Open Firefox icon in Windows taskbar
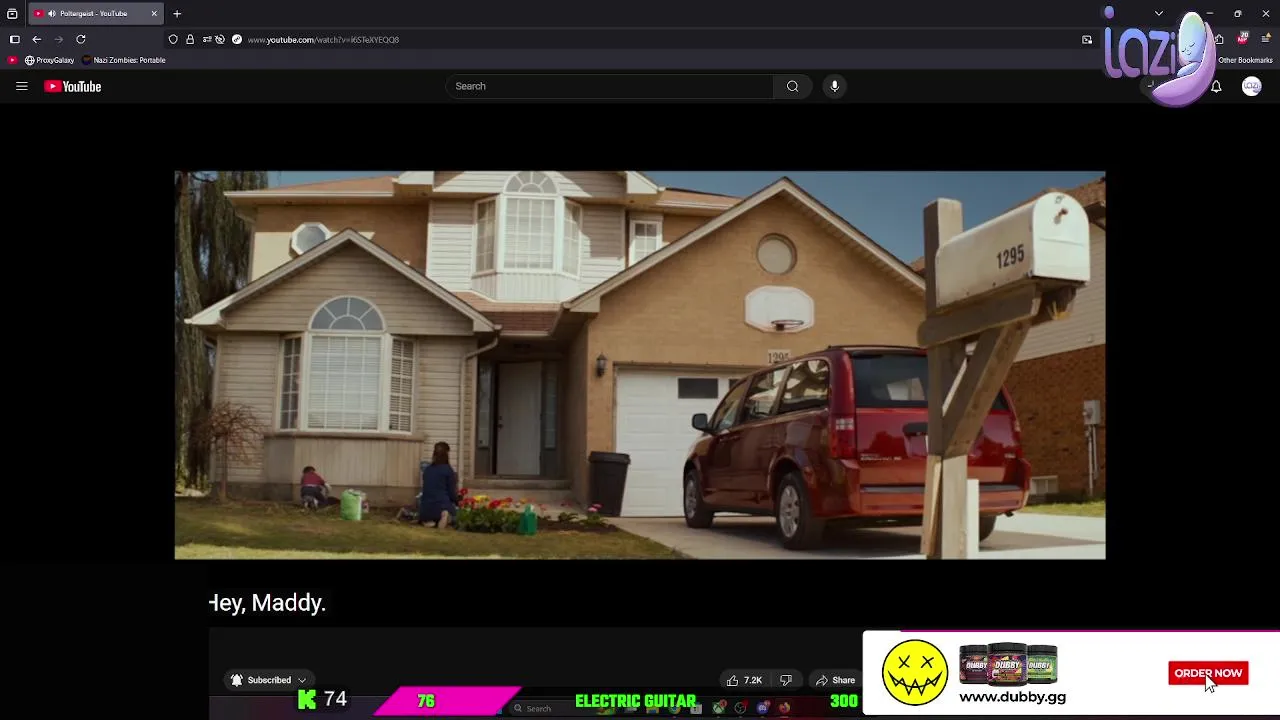 [784, 708]
